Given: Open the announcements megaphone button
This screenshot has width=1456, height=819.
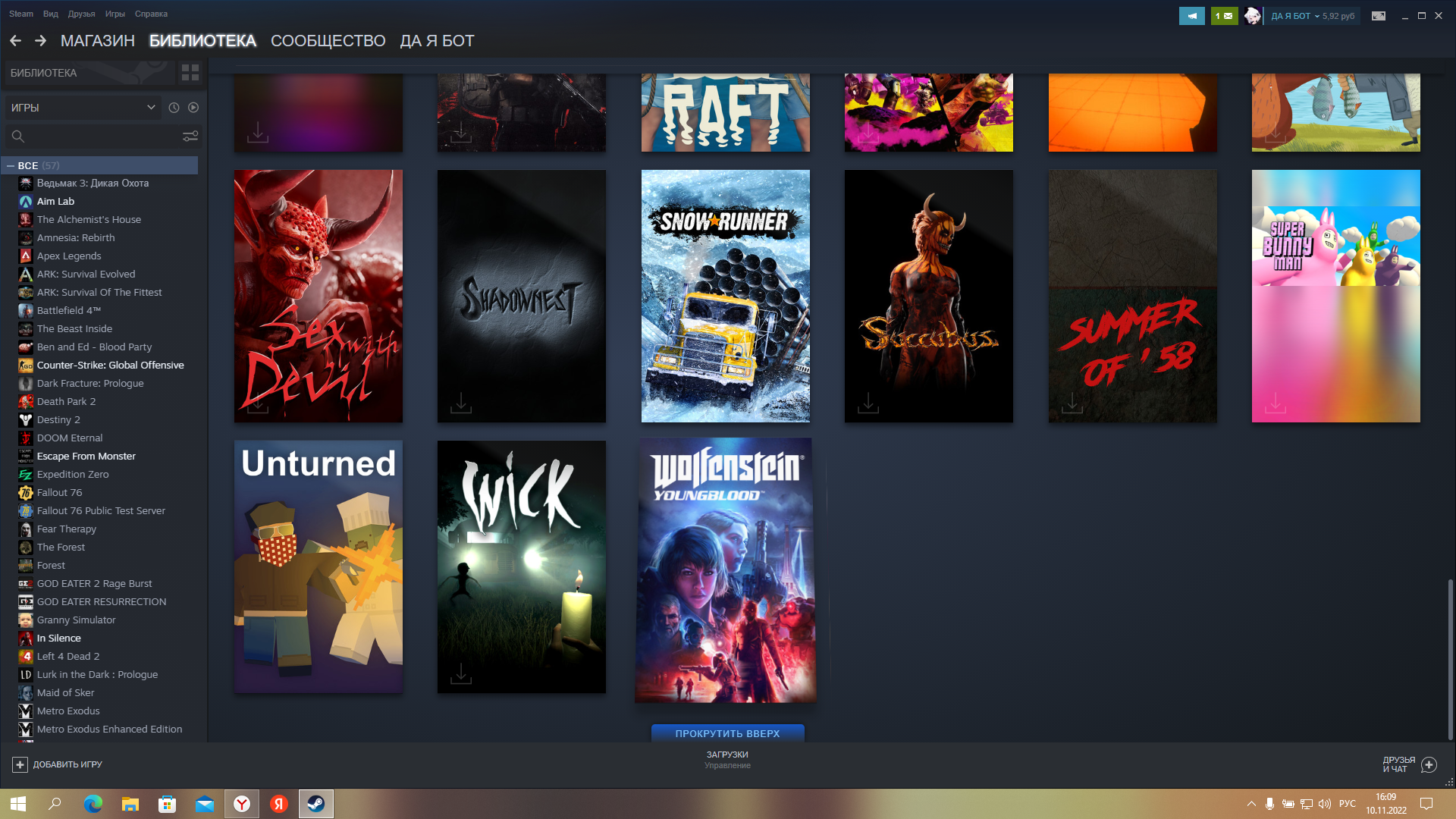Looking at the screenshot, I should click(x=1191, y=16).
